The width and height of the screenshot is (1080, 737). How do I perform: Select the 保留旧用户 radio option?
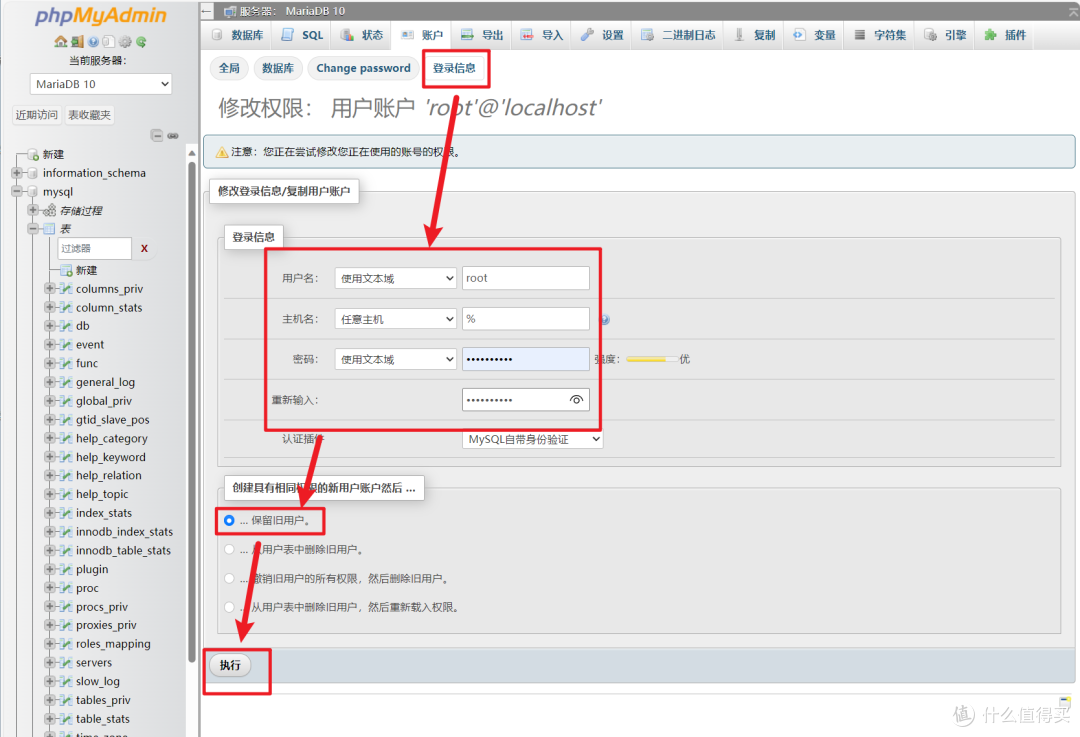coord(230,521)
